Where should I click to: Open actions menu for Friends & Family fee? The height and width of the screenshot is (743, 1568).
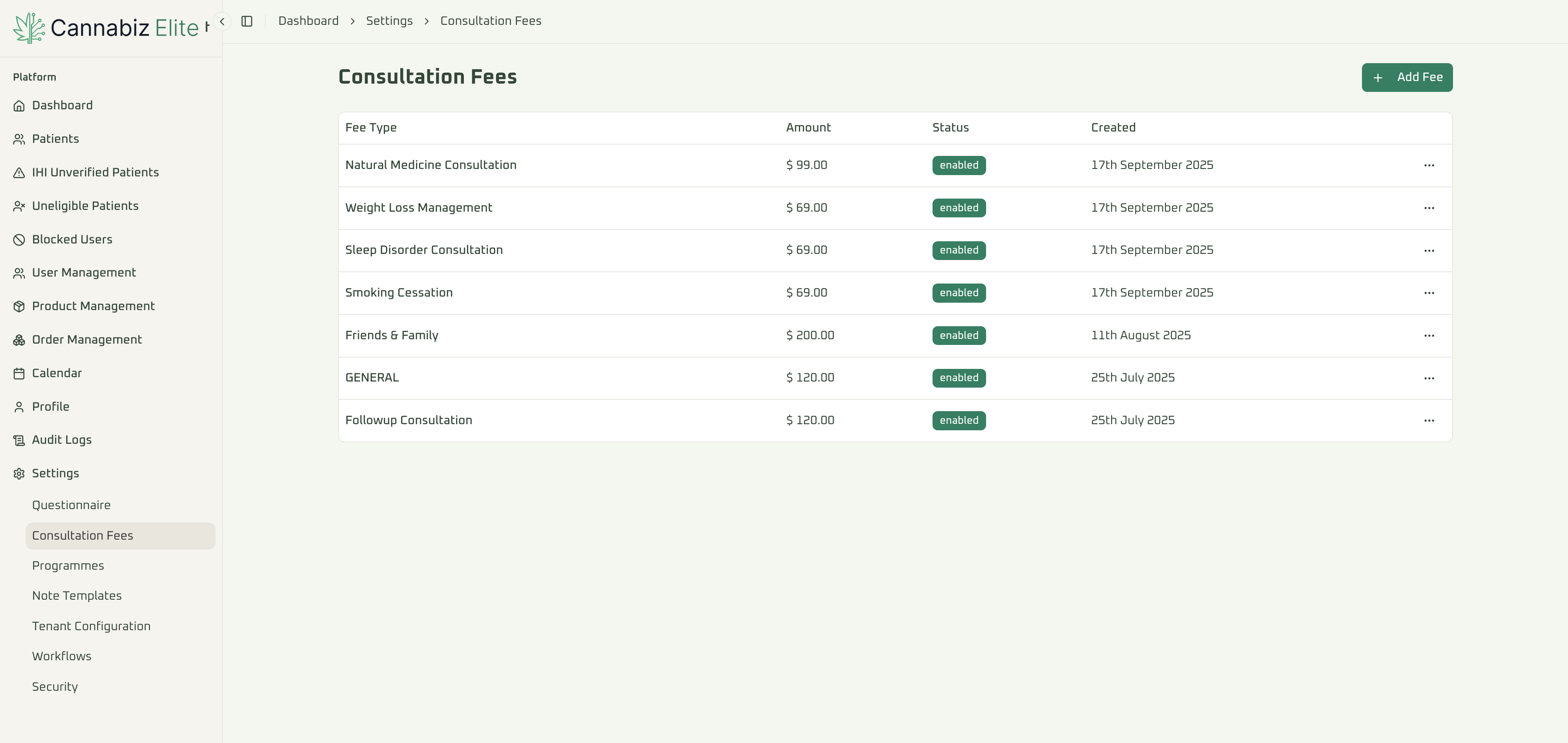pyautogui.click(x=1429, y=335)
